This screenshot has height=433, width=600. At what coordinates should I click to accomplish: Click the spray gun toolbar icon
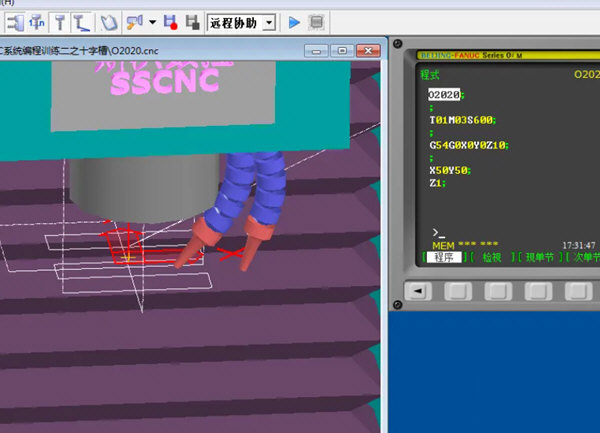tap(134, 21)
